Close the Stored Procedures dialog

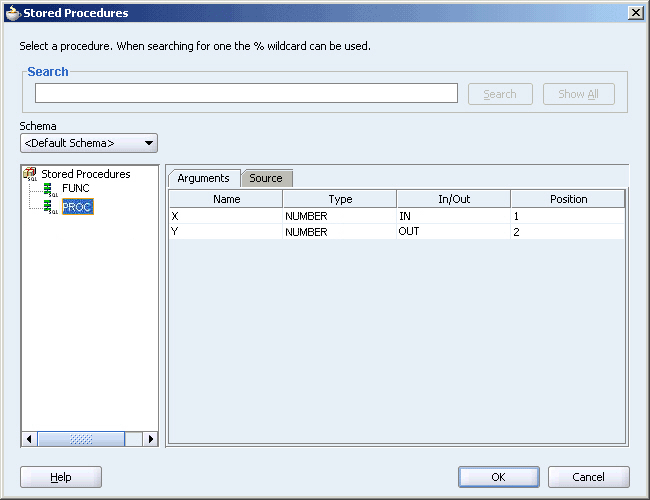[x=635, y=13]
